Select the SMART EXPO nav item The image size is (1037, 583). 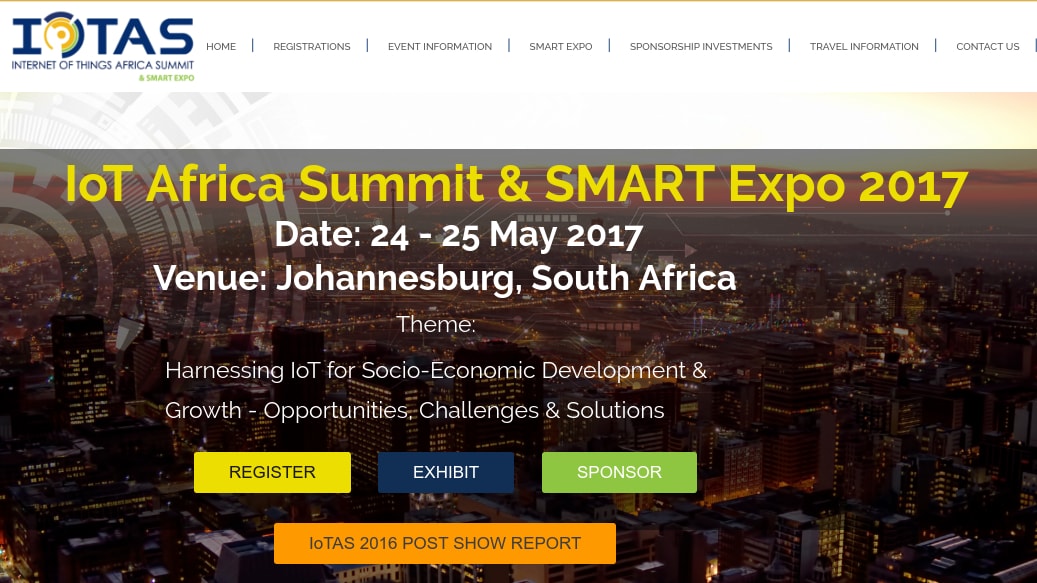click(x=561, y=47)
